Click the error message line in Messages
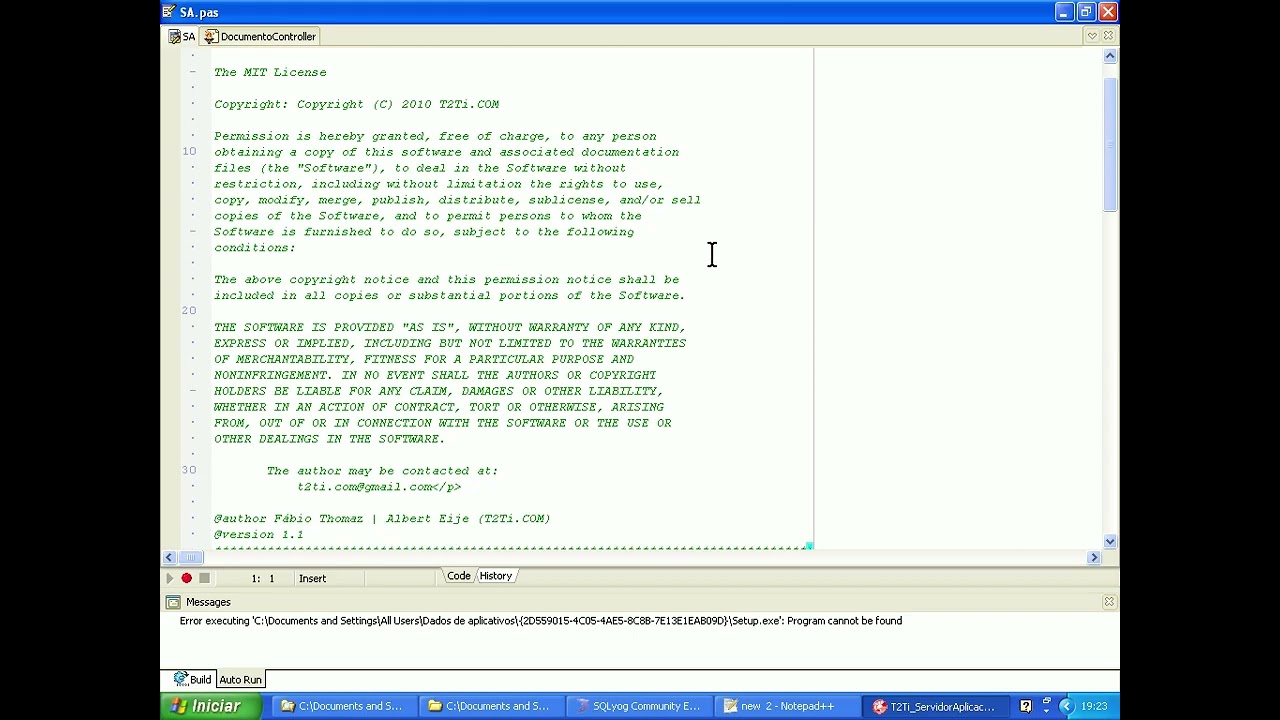Screen dimensions: 1280x720 (x=541, y=621)
